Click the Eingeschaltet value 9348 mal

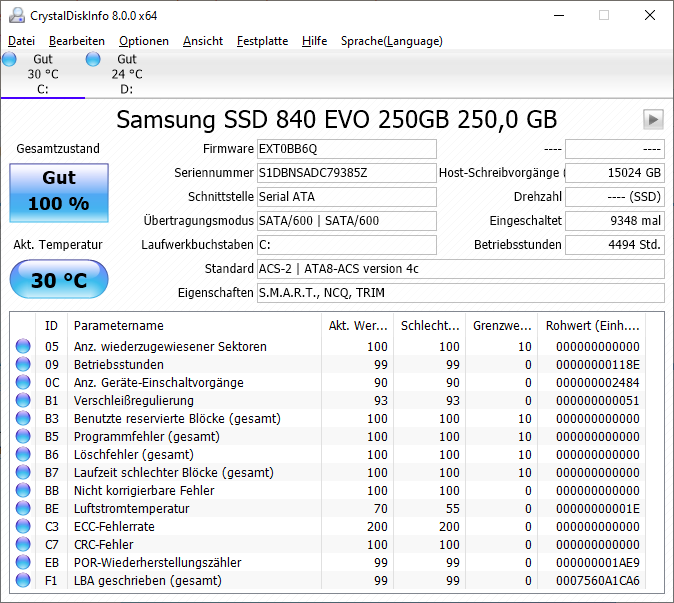(x=615, y=220)
